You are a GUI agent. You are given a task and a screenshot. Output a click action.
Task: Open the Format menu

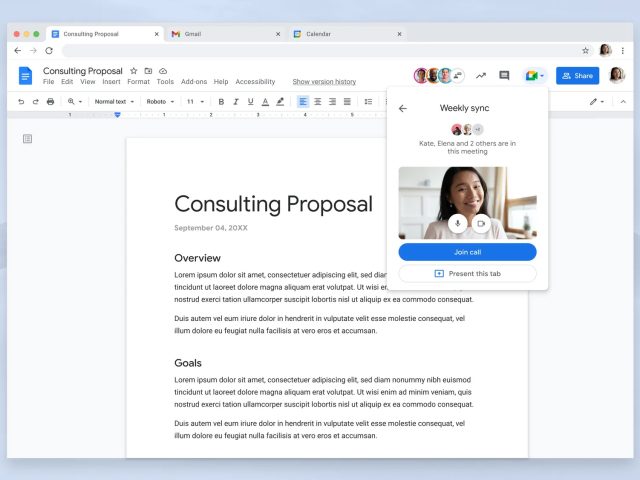click(138, 82)
